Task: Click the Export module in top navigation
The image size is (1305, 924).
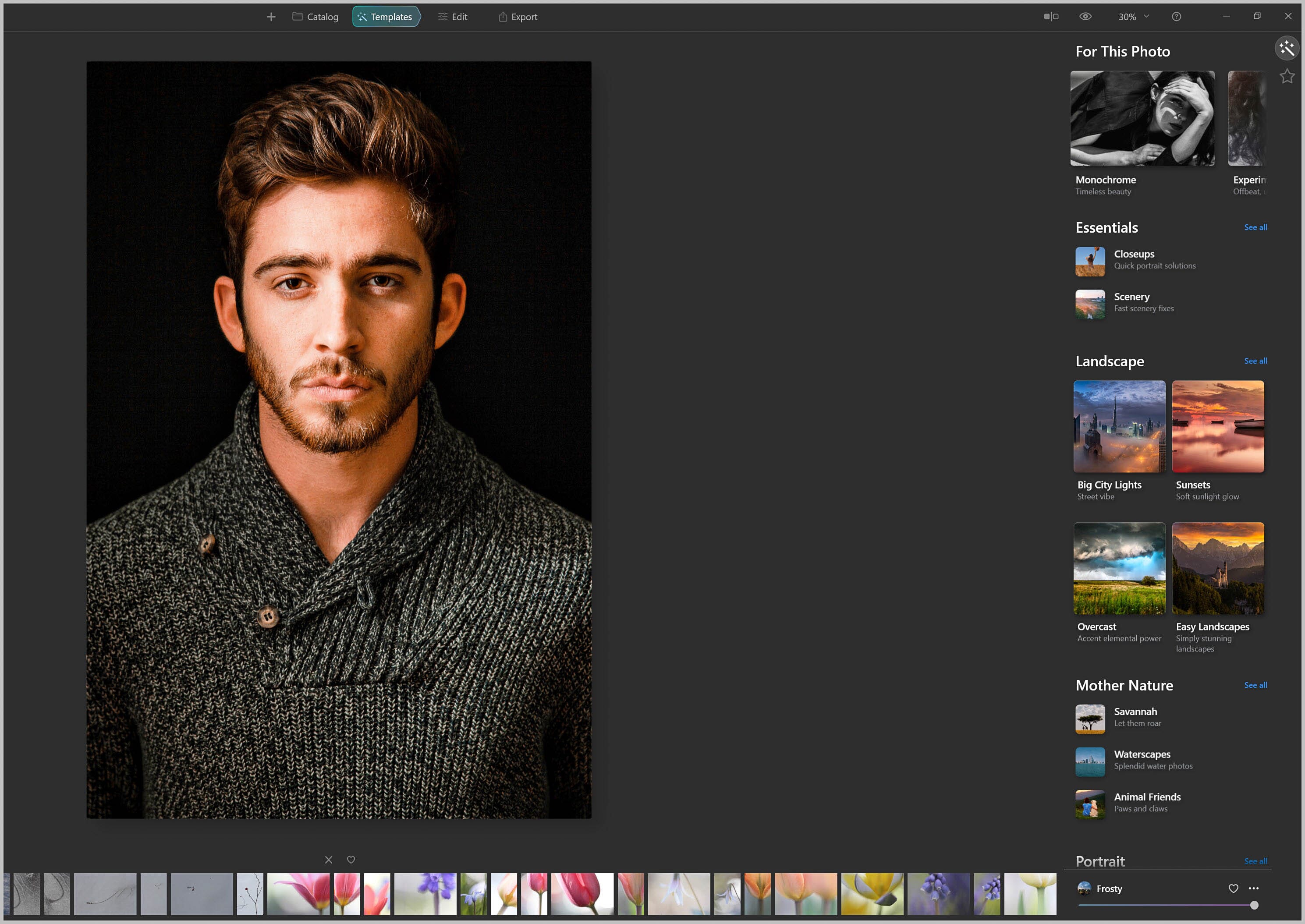Action: (x=517, y=17)
